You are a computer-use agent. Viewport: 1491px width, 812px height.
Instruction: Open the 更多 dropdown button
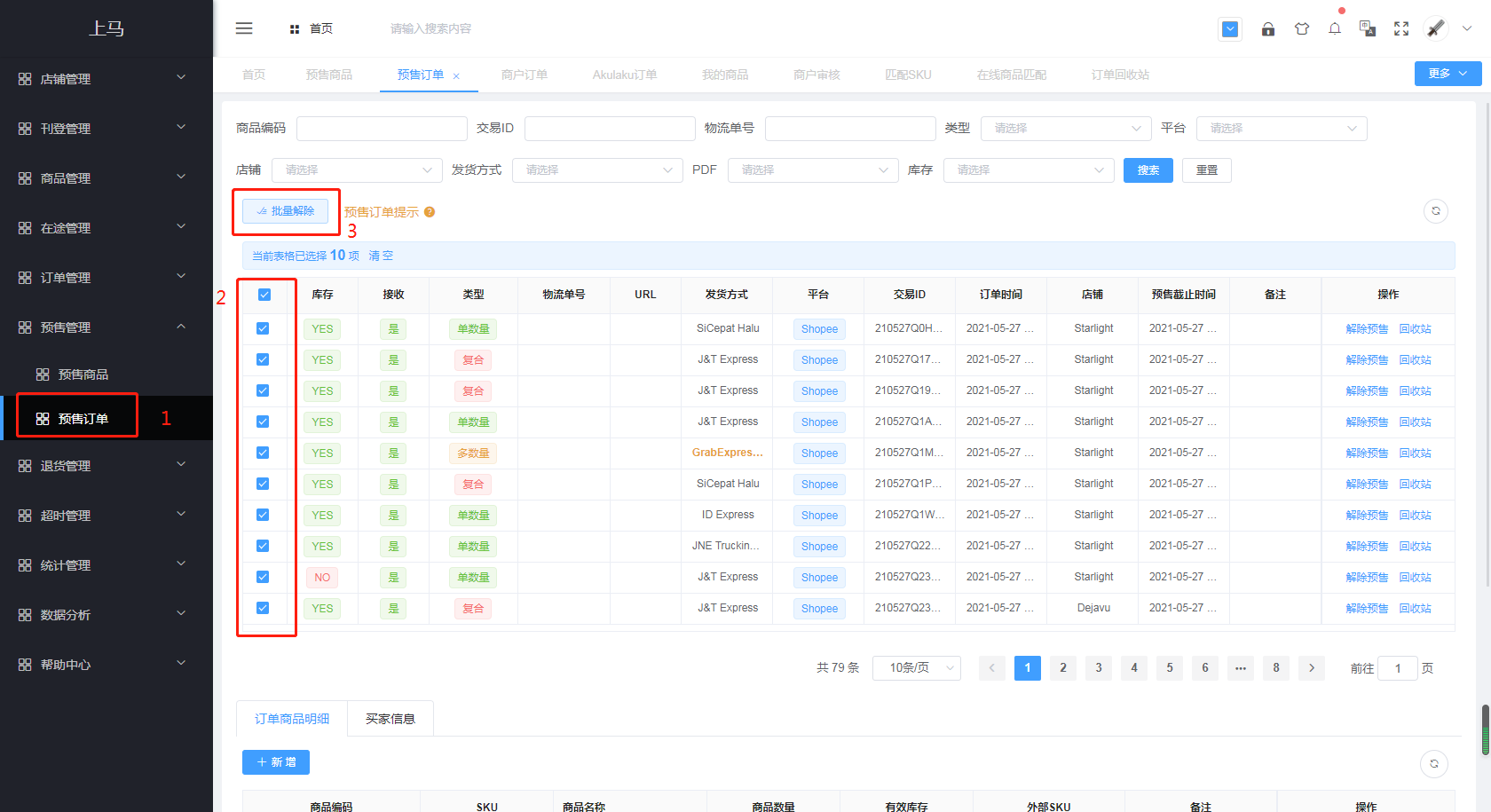coord(1448,74)
